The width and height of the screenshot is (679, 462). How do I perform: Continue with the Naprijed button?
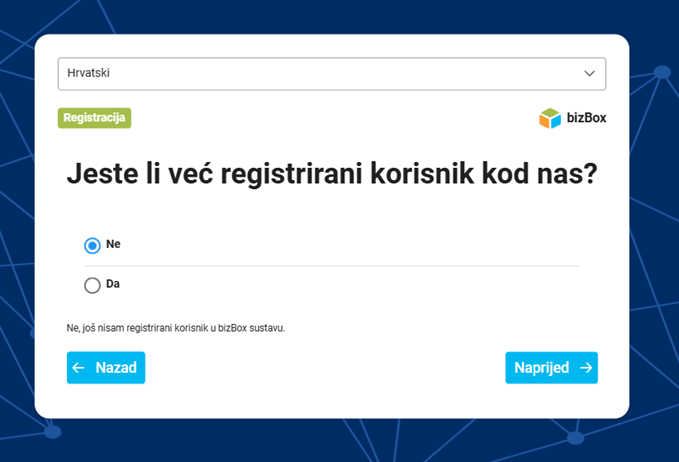[x=551, y=368]
